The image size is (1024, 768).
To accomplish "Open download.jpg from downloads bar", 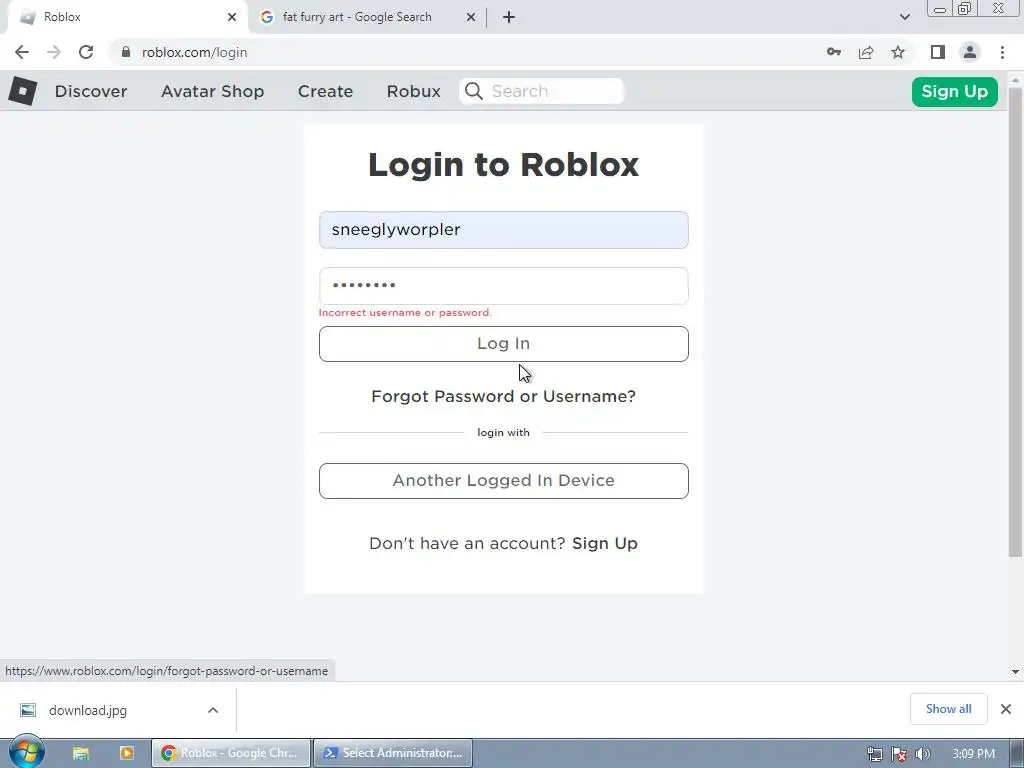I will click(x=88, y=710).
